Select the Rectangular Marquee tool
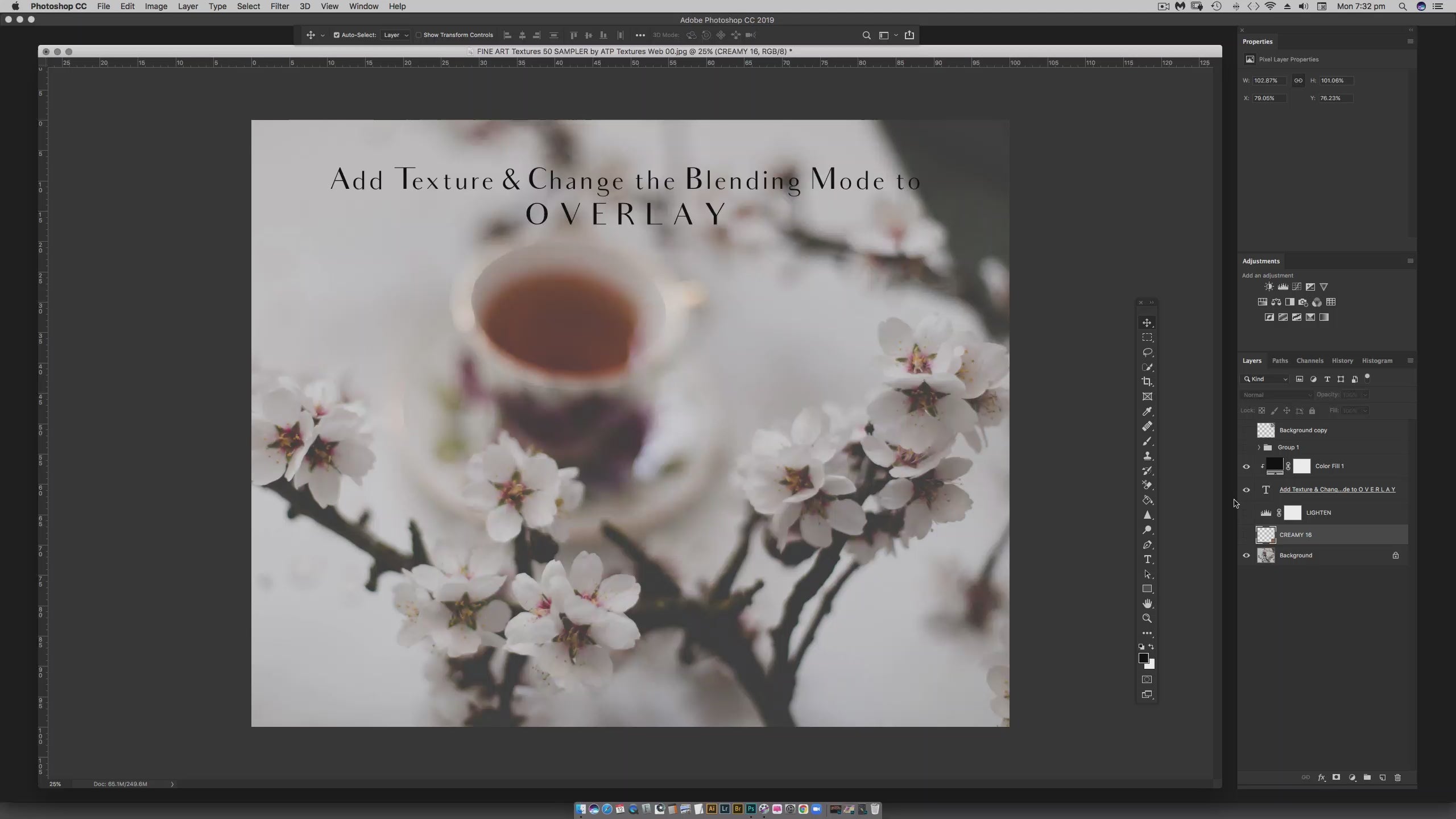 (x=1147, y=337)
